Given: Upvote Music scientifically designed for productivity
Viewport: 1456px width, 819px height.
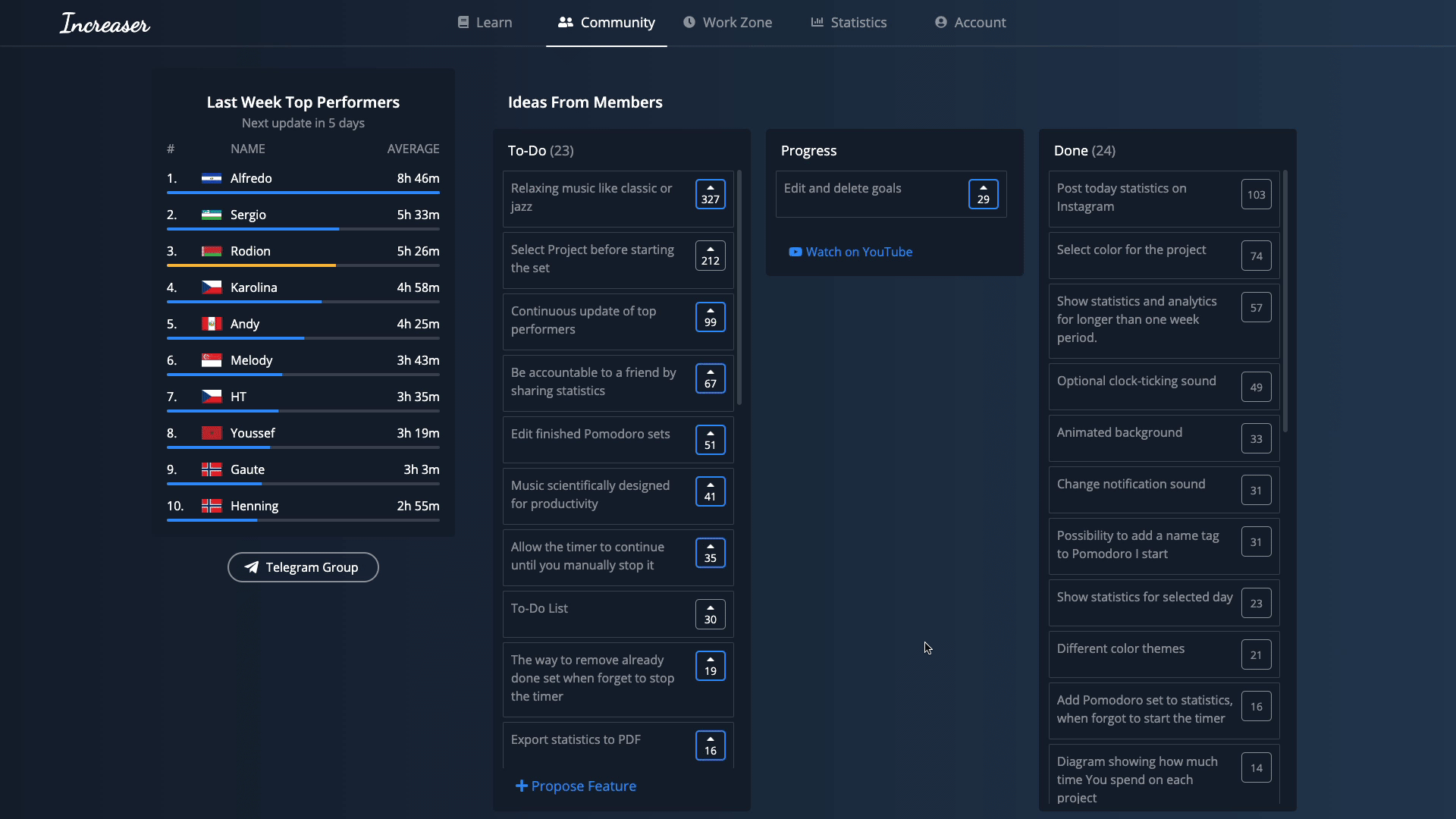Looking at the screenshot, I should tap(711, 491).
